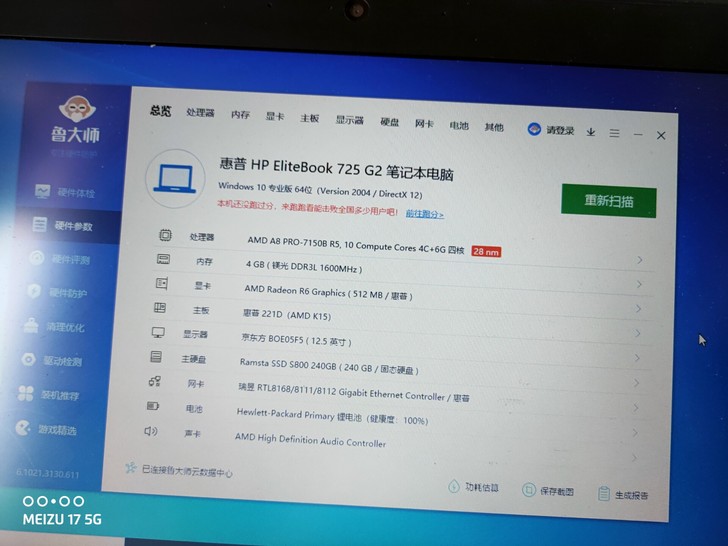
Task: Switch to the 主板 tab
Action: pyautogui.click(x=309, y=118)
